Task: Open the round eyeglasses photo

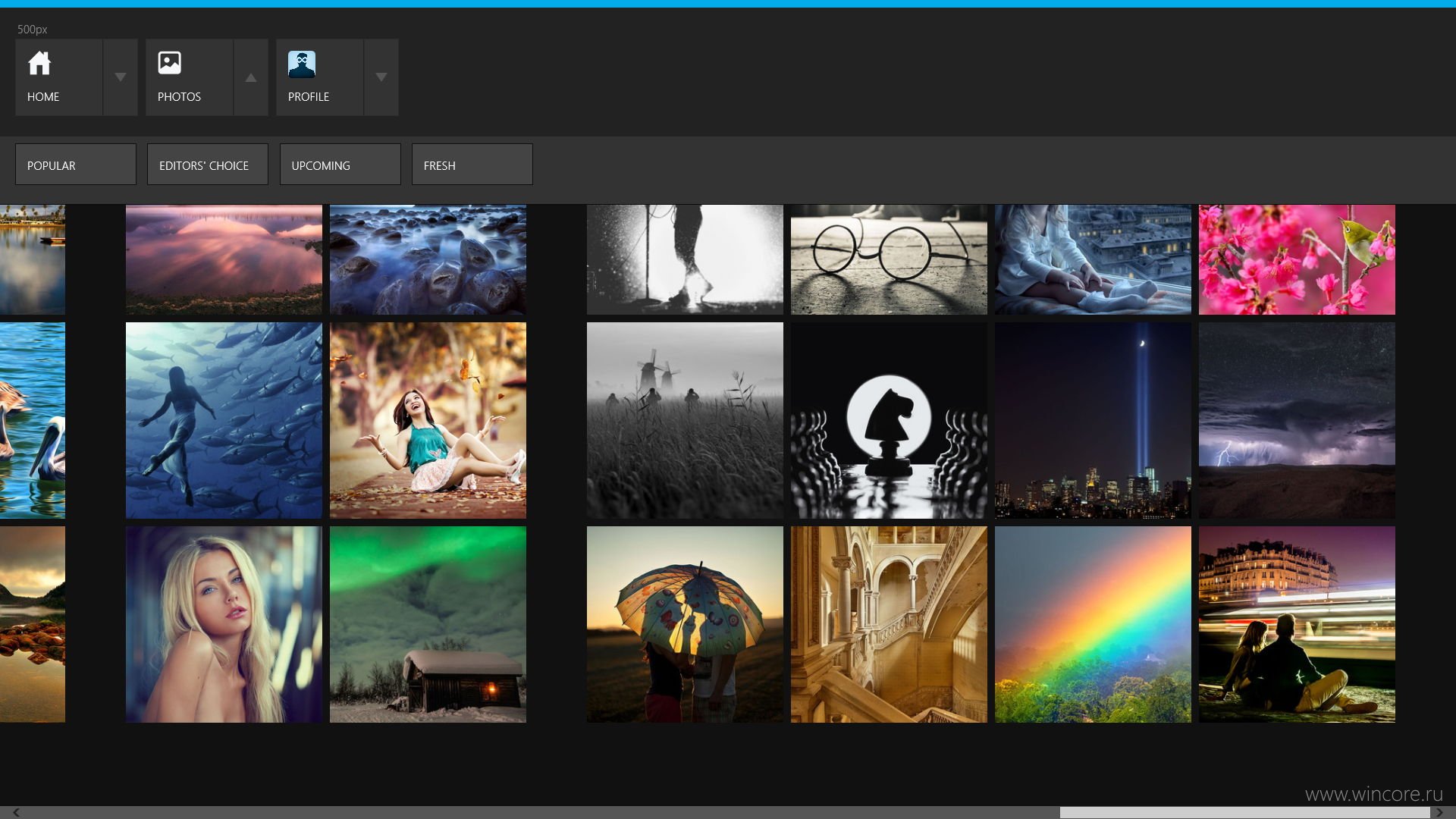Action: click(x=889, y=259)
